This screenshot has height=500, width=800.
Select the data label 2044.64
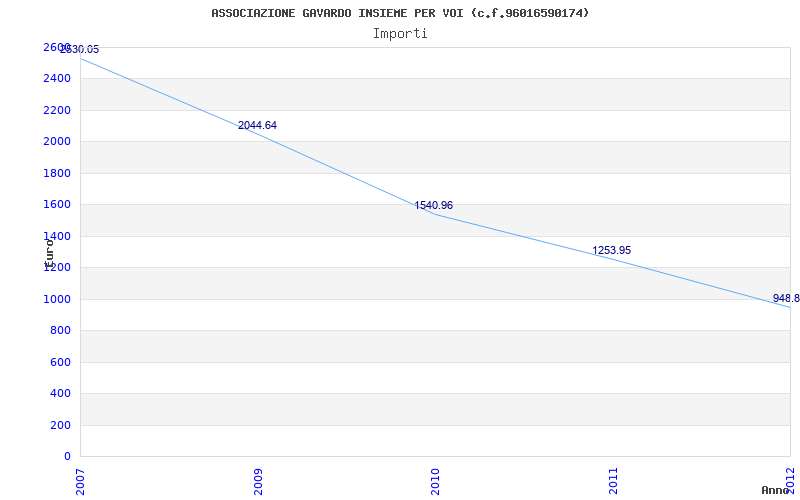coord(258,126)
